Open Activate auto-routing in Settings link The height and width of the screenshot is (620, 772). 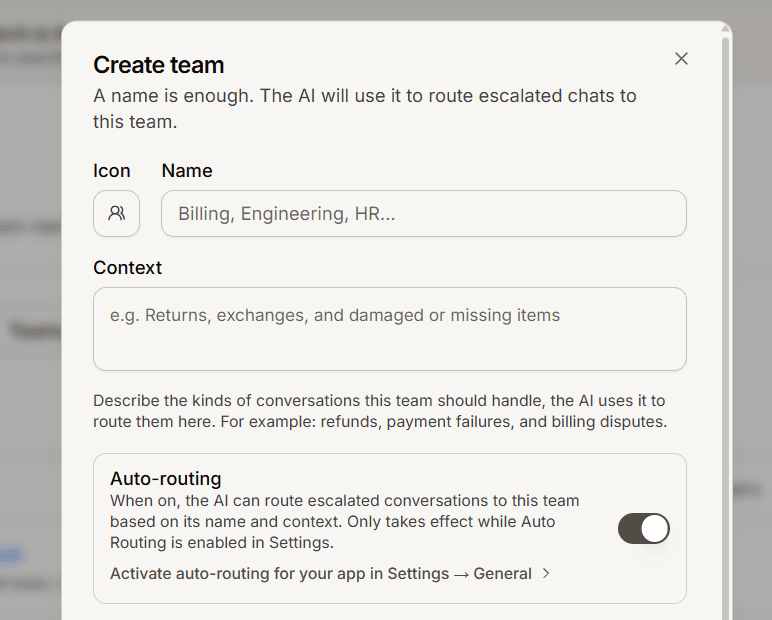click(x=330, y=574)
